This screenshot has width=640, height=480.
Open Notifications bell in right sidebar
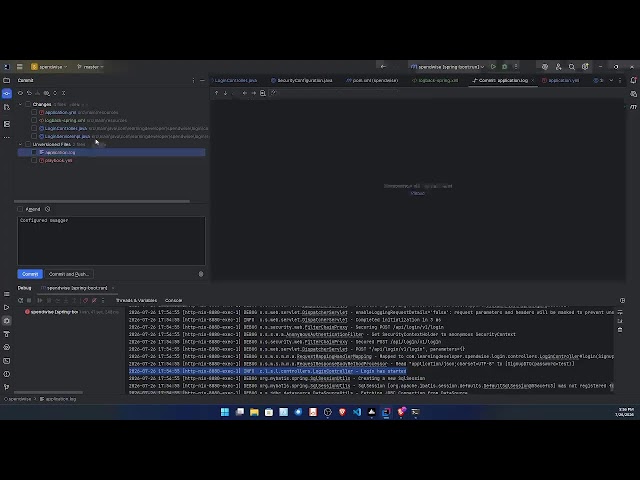pyautogui.click(x=633, y=80)
